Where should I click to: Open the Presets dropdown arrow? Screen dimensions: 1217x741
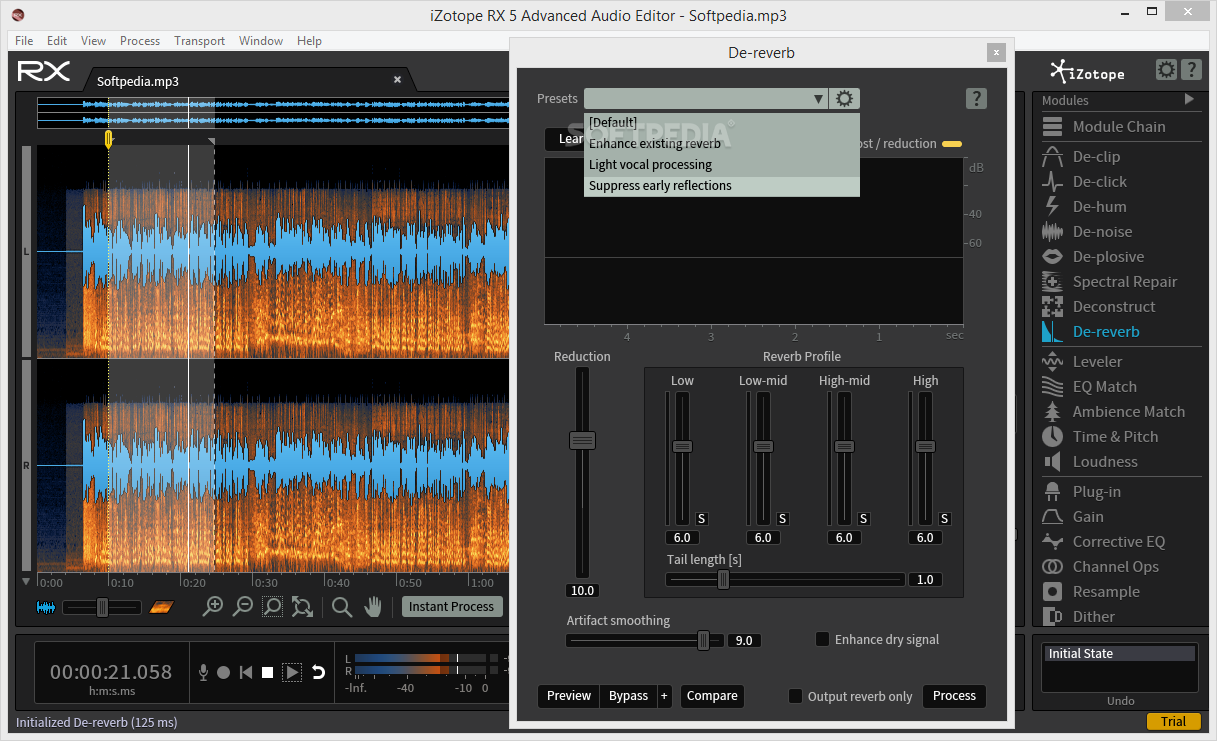(x=818, y=98)
